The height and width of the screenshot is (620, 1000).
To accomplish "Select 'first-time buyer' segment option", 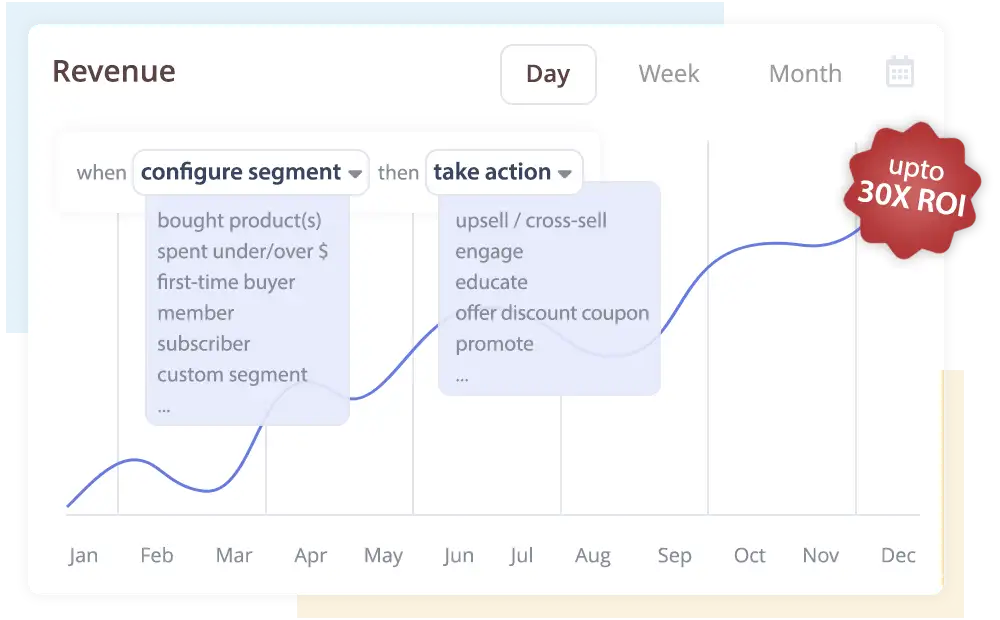I will [x=224, y=282].
